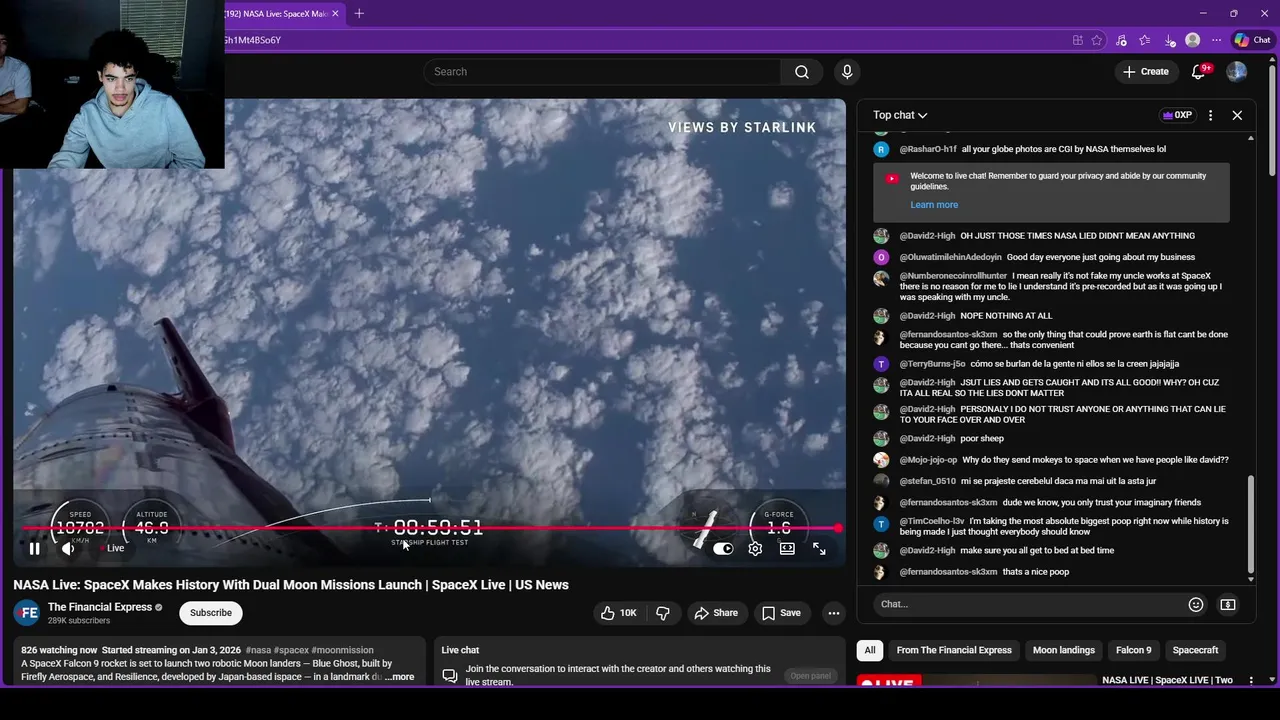Viewport: 1280px width, 720px height.
Task: Dislike the video
Action: click(x=663, y=613)
